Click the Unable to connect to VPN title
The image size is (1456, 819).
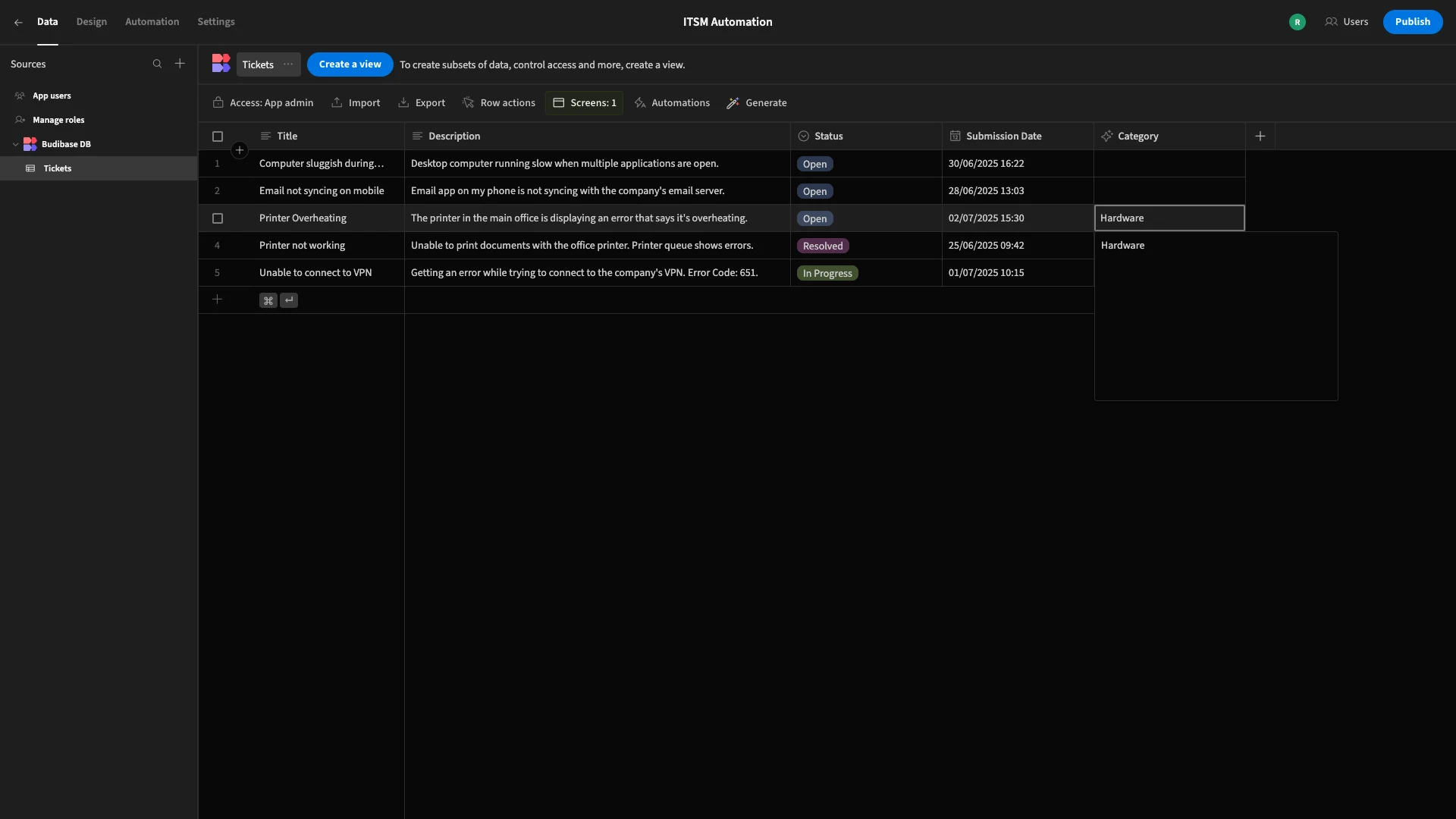[x=315, y=273]
